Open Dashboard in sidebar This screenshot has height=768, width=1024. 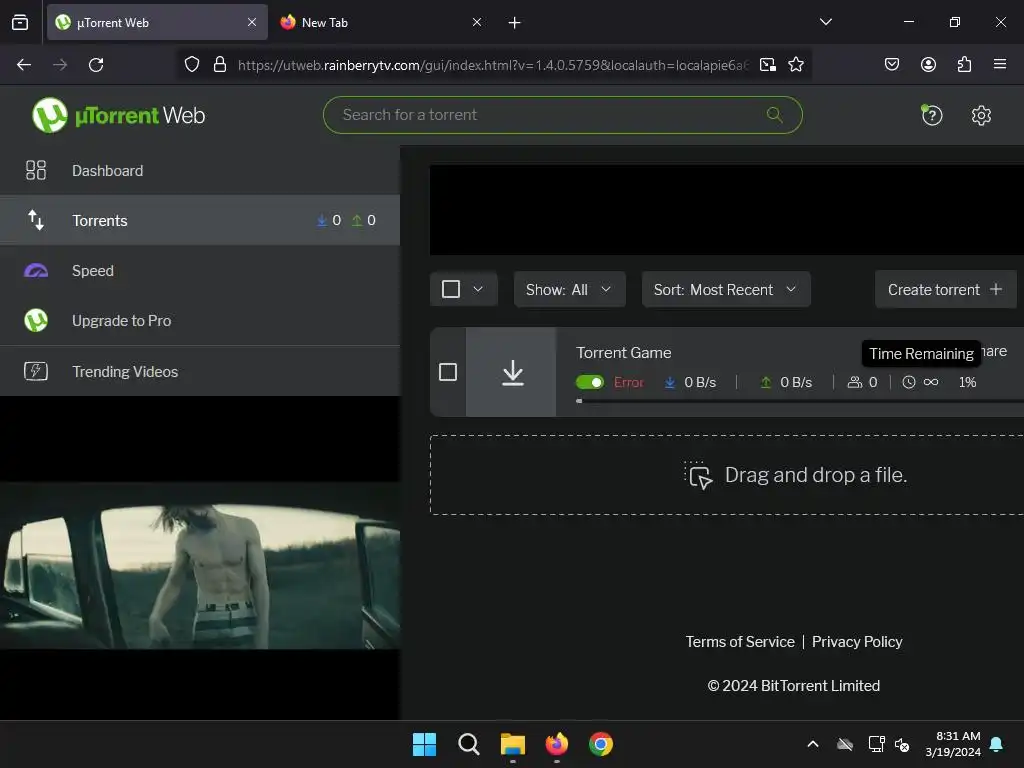(x=200, y=170)
